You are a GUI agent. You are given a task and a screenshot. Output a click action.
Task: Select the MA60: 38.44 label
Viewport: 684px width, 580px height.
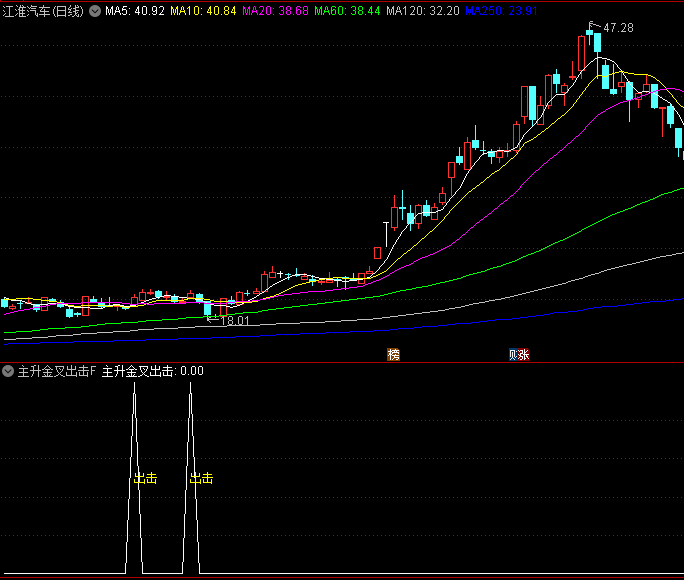(x=347, y=11)
